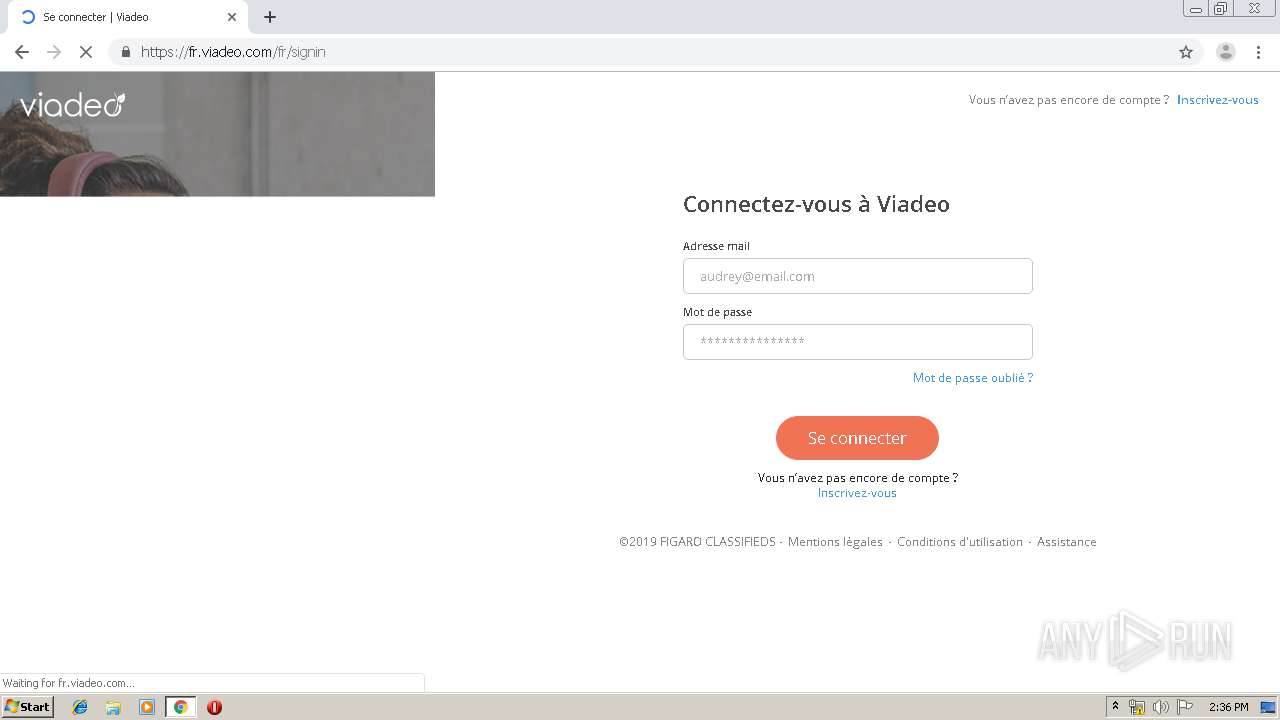
Task: Click the Windows Start button
Action: [27, 707]
